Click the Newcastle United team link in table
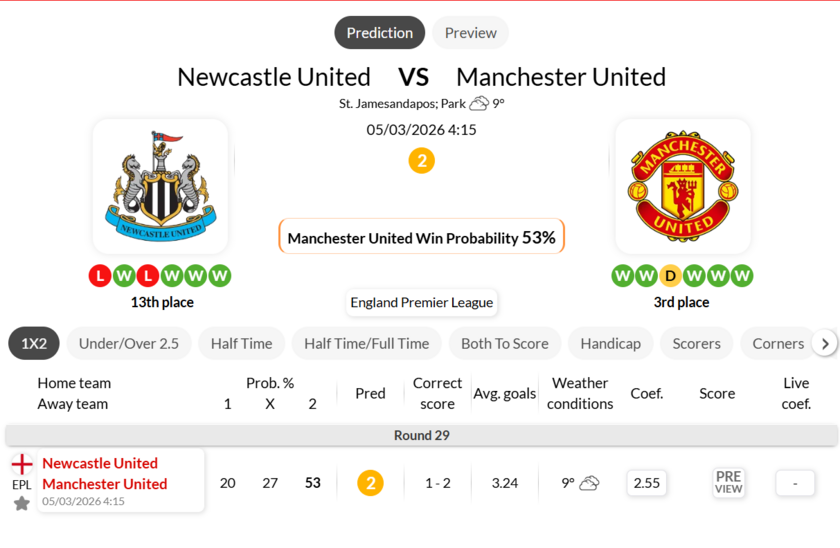 pos(100,463)
